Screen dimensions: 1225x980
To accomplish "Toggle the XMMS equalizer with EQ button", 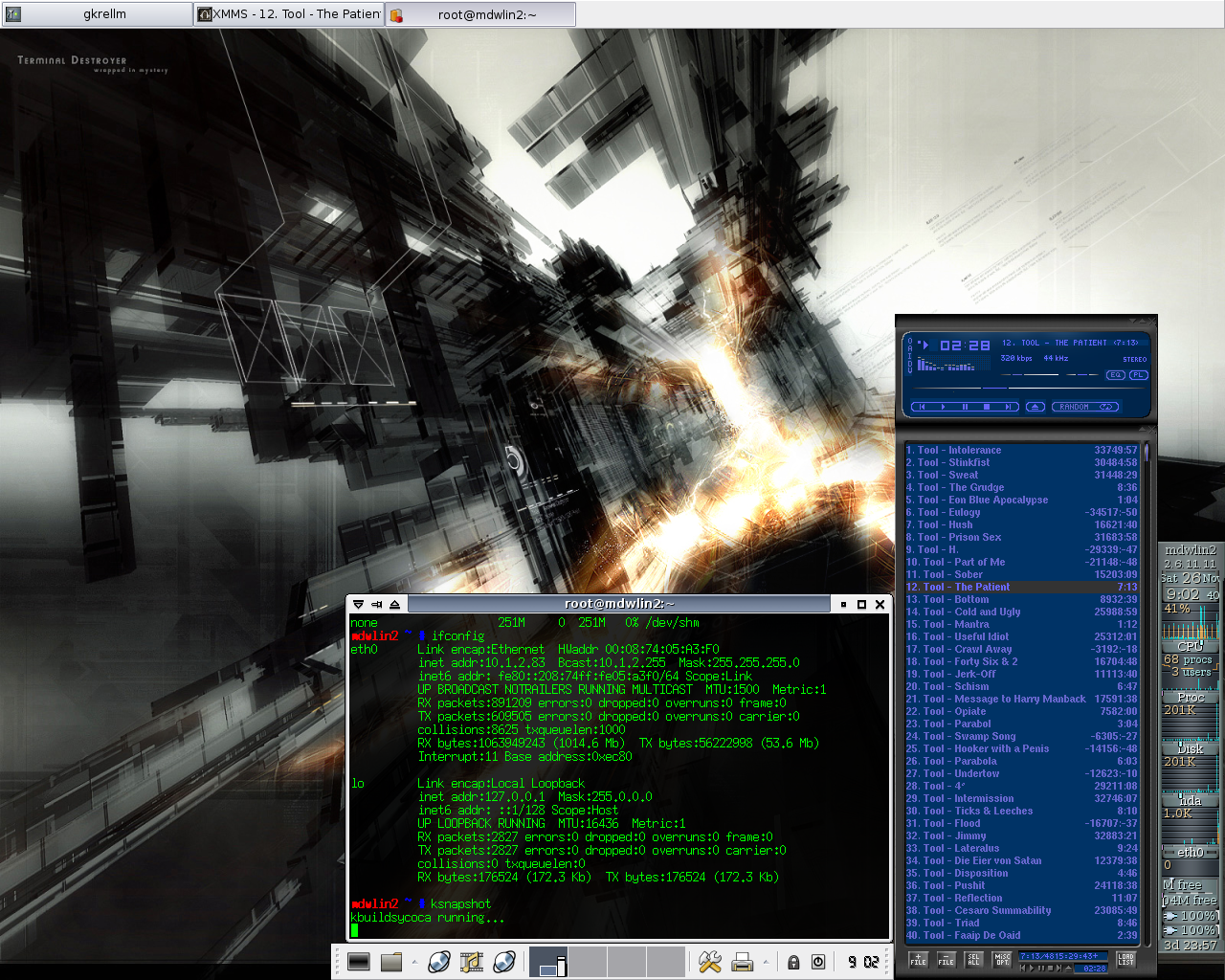I will click(1115, 375).
